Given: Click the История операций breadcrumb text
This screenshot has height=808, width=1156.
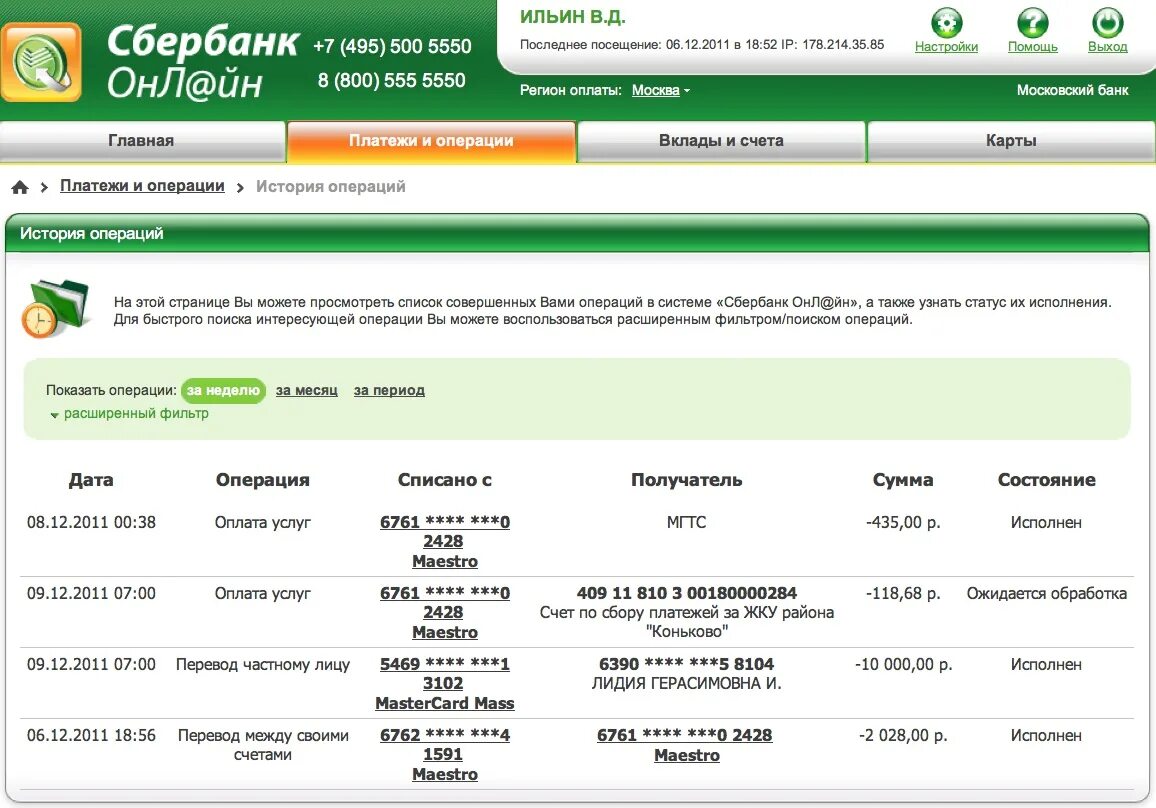Looking at the screenshot, I should (330, 187).
